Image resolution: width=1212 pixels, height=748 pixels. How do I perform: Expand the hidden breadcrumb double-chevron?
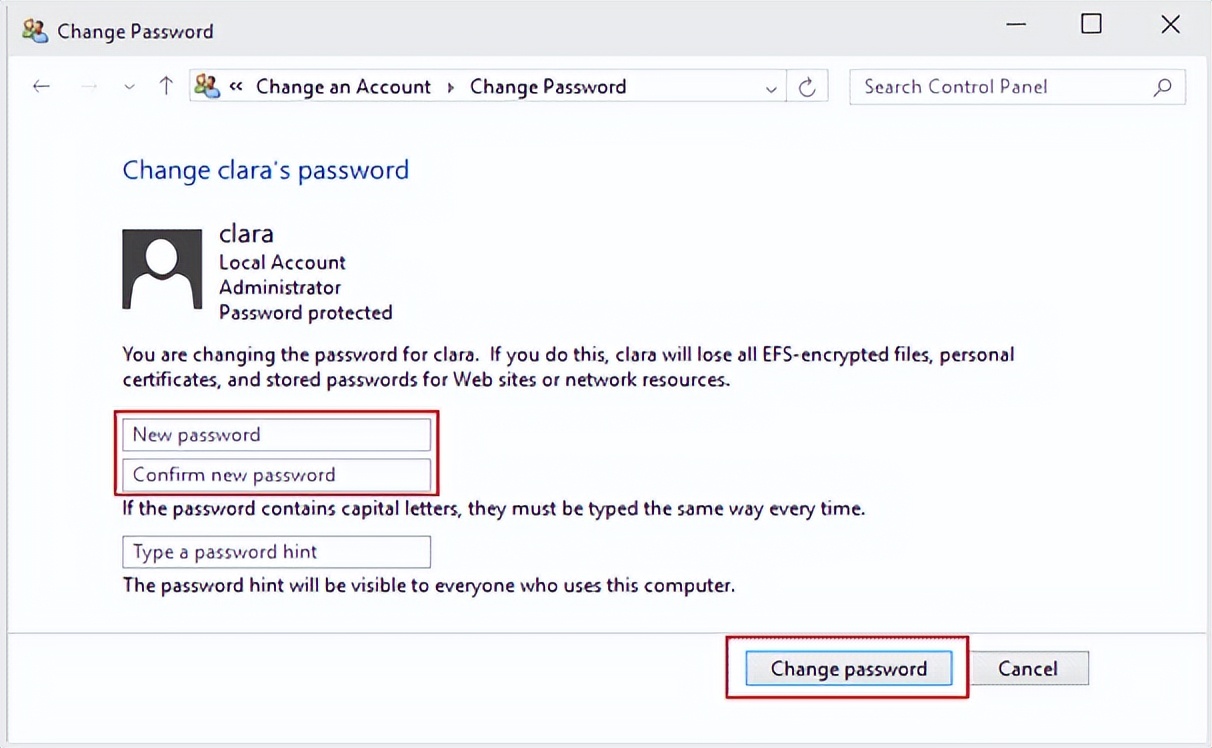[x=237, y=87]
